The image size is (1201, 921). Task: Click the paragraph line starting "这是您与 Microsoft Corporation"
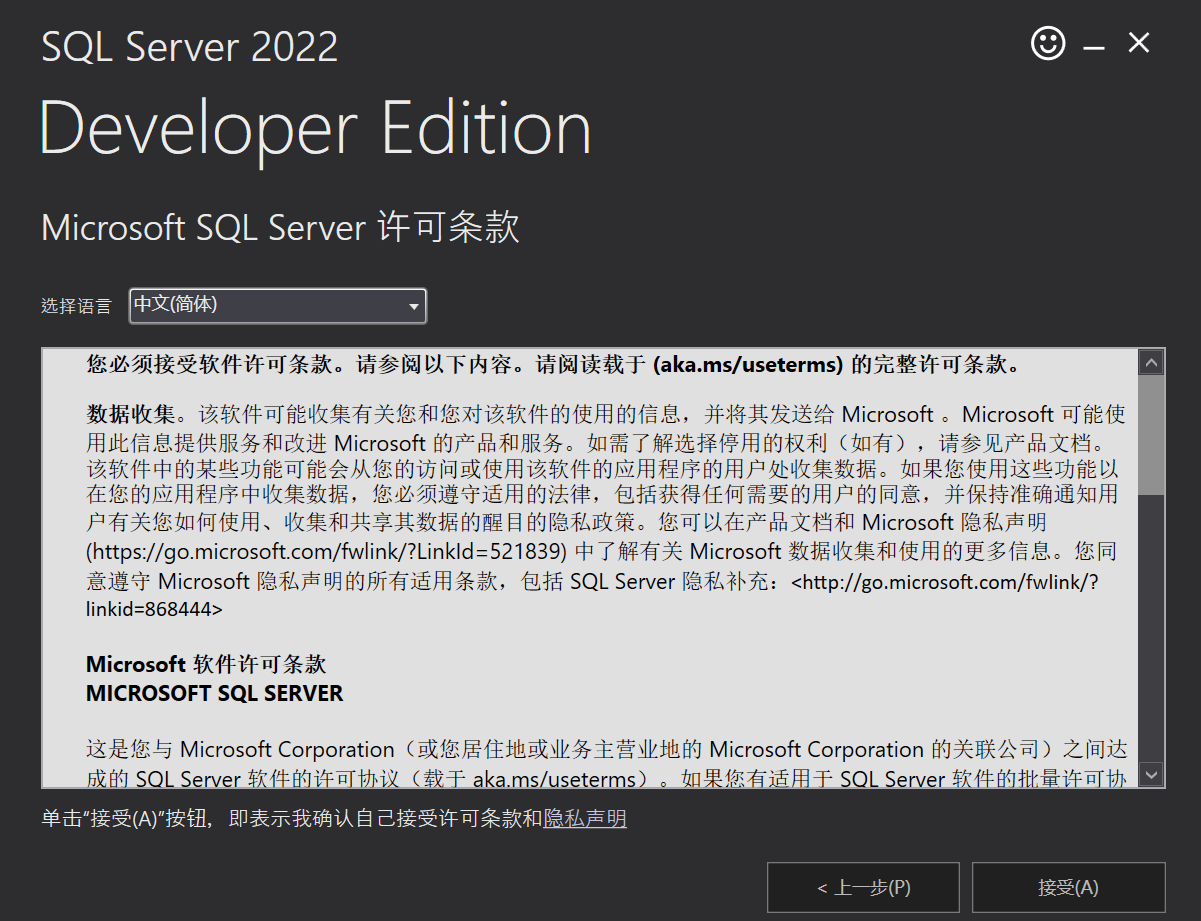pyautogui.click(x=607, y=750)
